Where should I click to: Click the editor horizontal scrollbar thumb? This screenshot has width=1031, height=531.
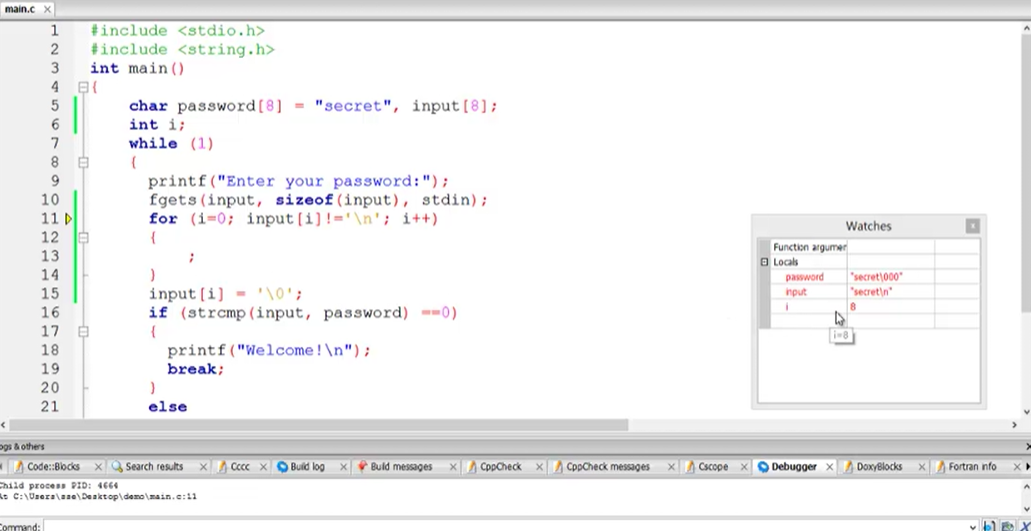point(318,425)
